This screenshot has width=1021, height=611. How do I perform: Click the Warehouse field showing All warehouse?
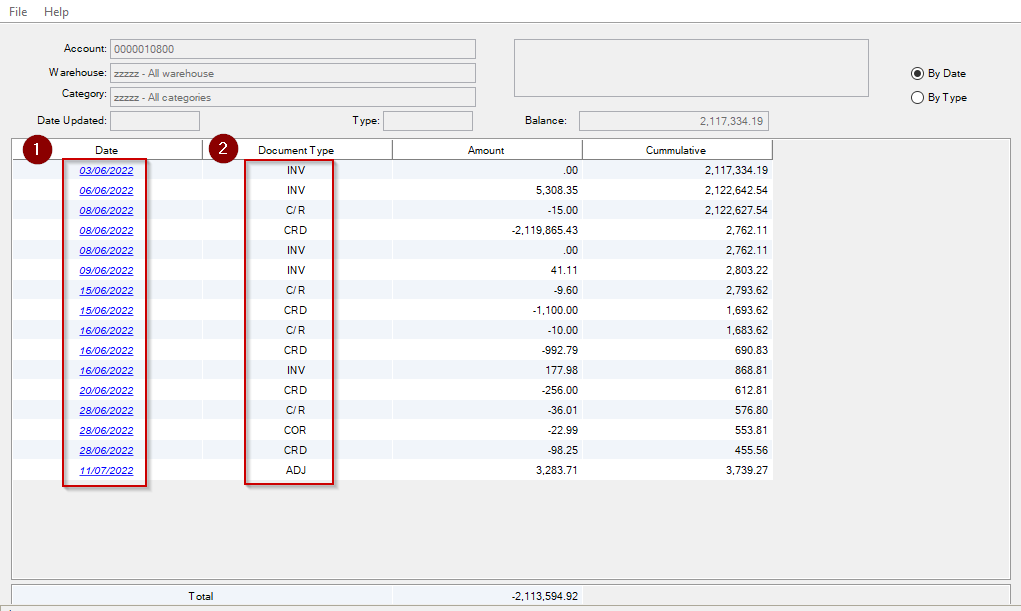(292, 73)
